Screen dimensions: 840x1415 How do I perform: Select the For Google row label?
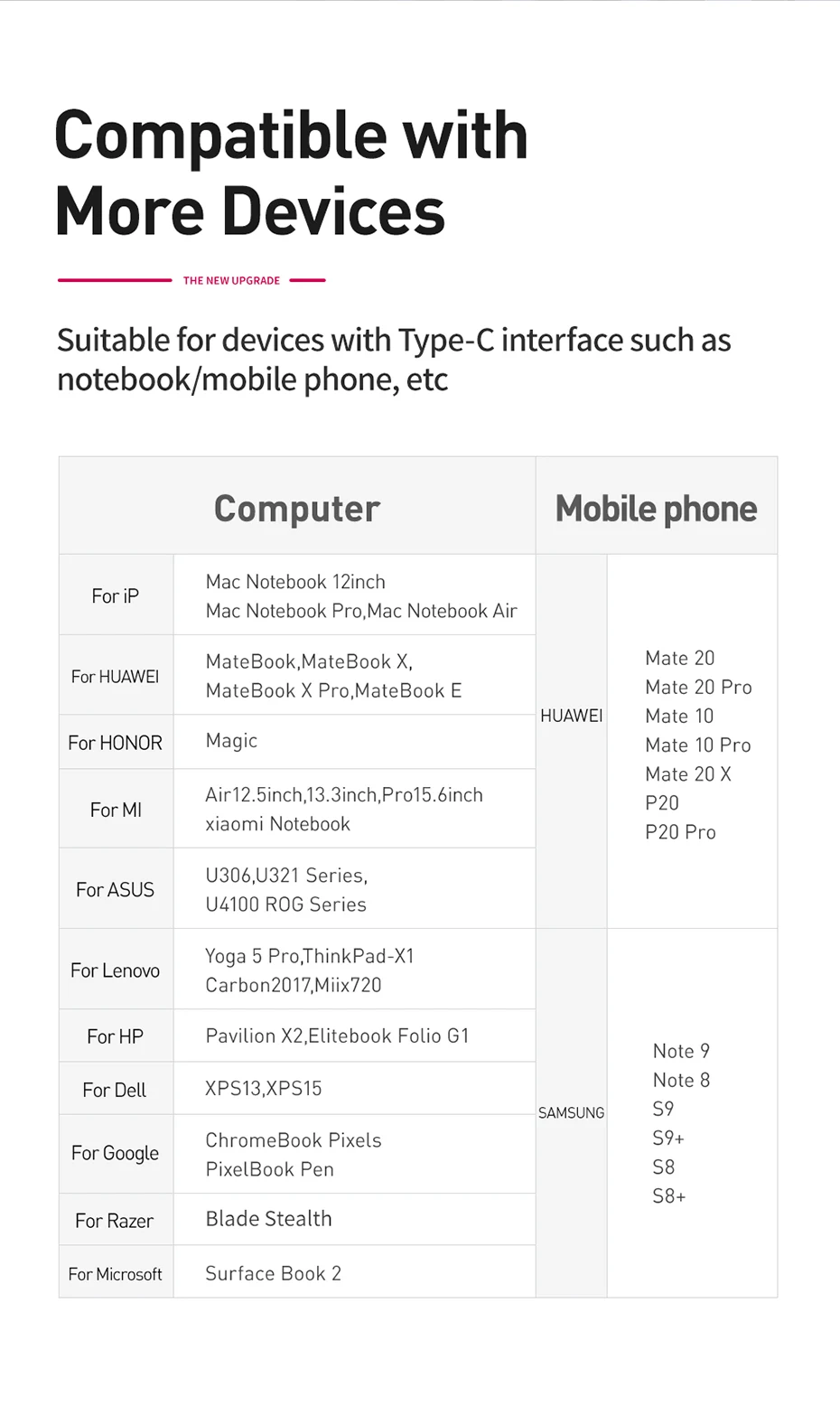click(116, 1153)
